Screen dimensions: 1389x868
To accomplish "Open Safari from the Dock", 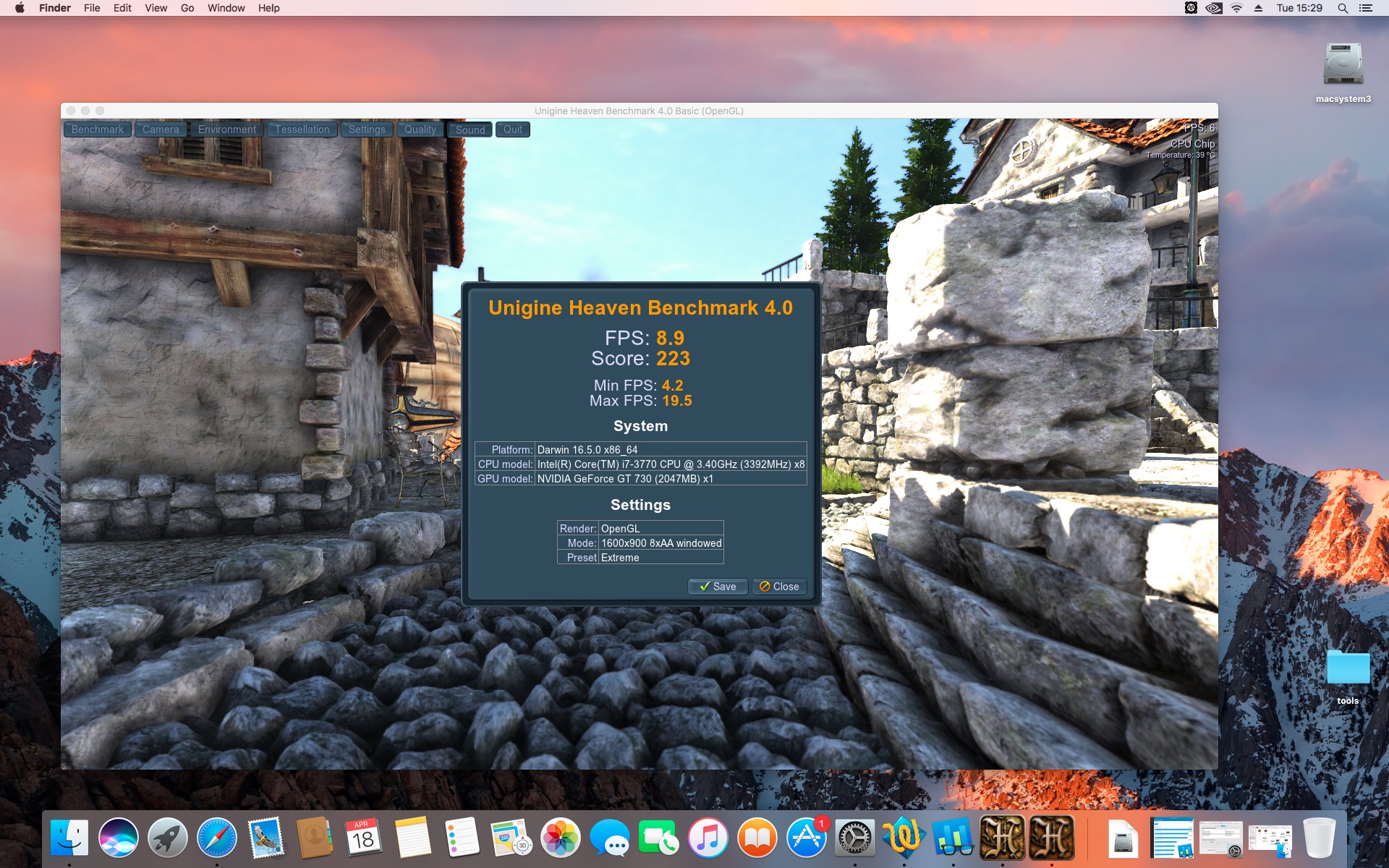I will click(x=216, y=838).
